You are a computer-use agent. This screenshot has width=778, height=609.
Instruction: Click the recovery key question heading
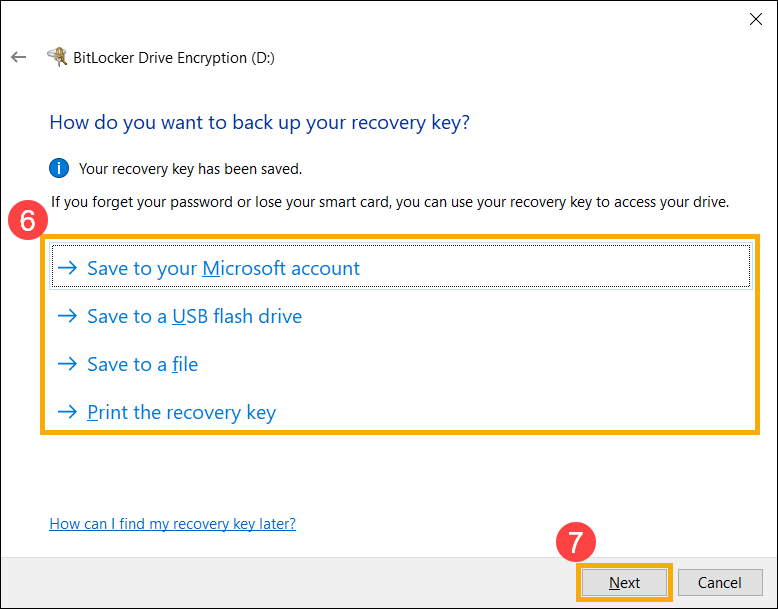(259, 123)
